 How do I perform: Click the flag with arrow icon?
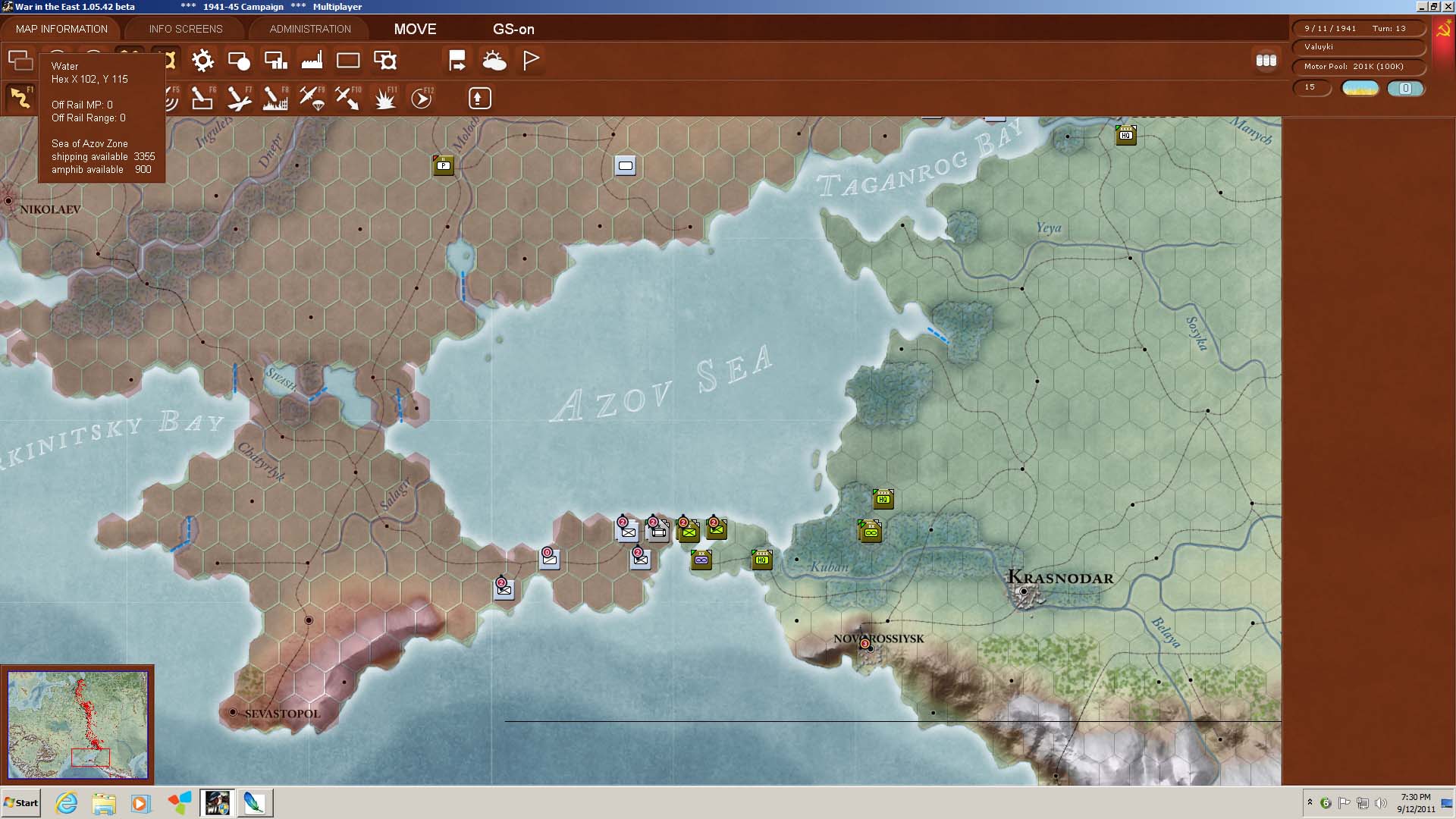coord(457,61)
